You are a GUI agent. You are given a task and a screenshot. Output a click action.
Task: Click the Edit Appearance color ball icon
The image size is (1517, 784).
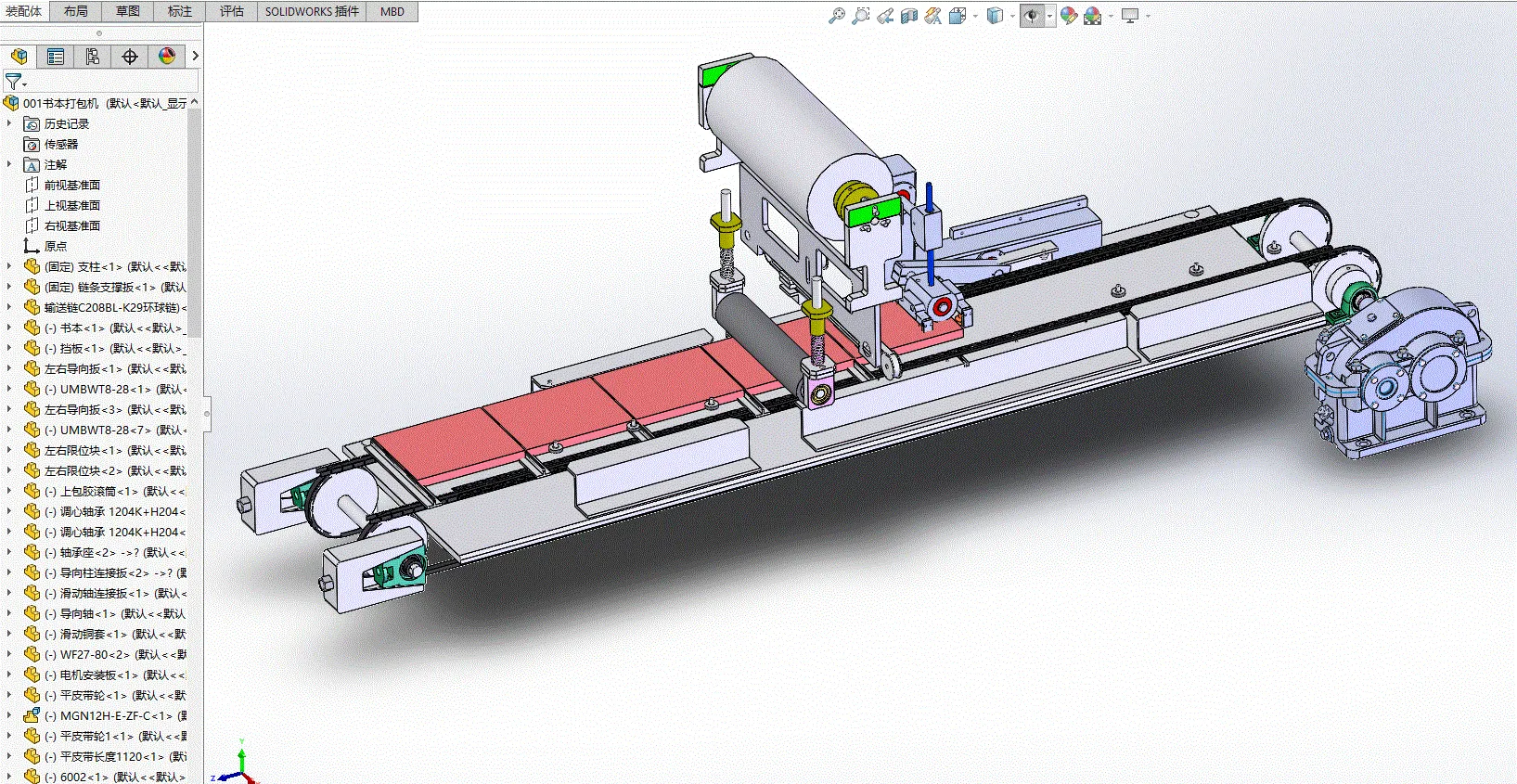click(1069, 16)
